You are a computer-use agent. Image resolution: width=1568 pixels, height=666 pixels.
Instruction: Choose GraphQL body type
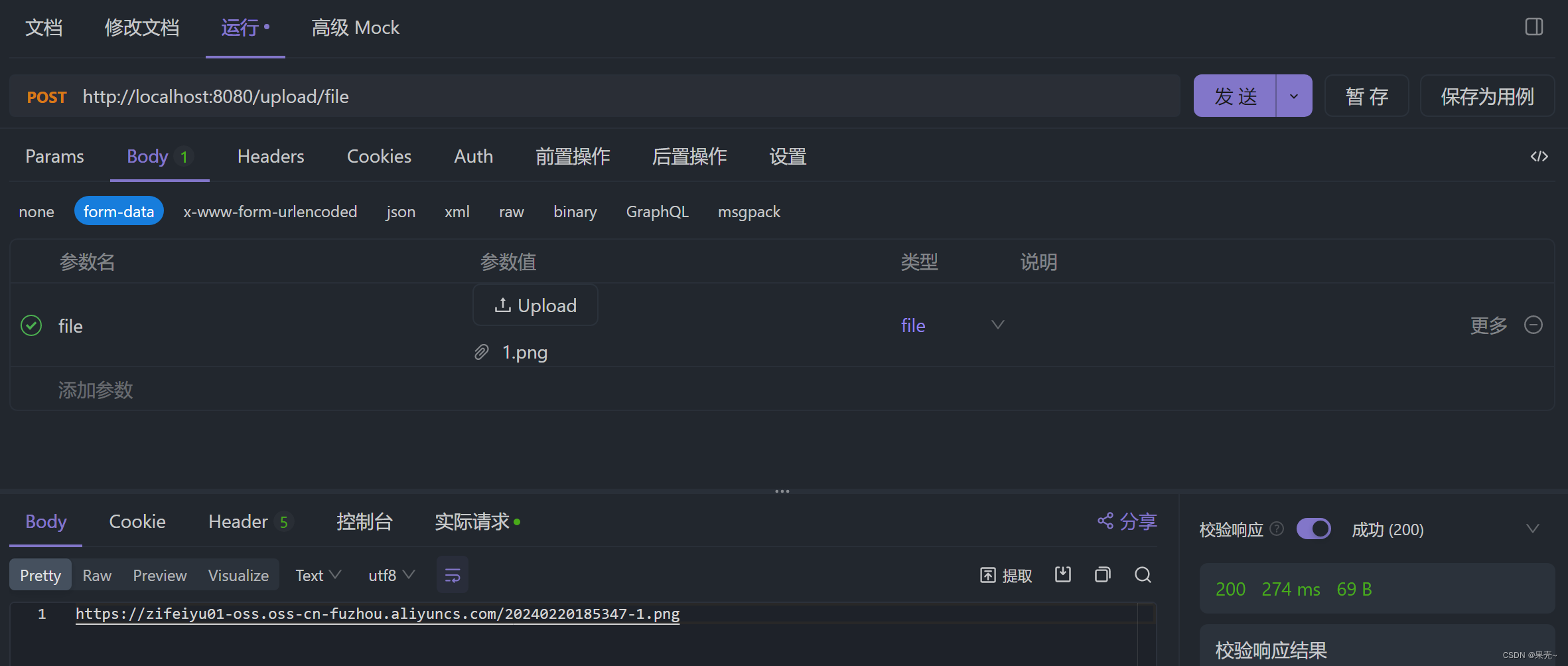[658, 211]
